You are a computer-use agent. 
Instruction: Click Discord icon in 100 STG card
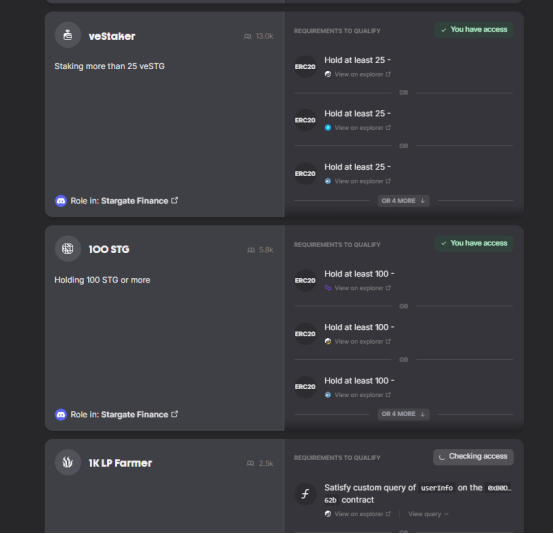click(61, 414)
